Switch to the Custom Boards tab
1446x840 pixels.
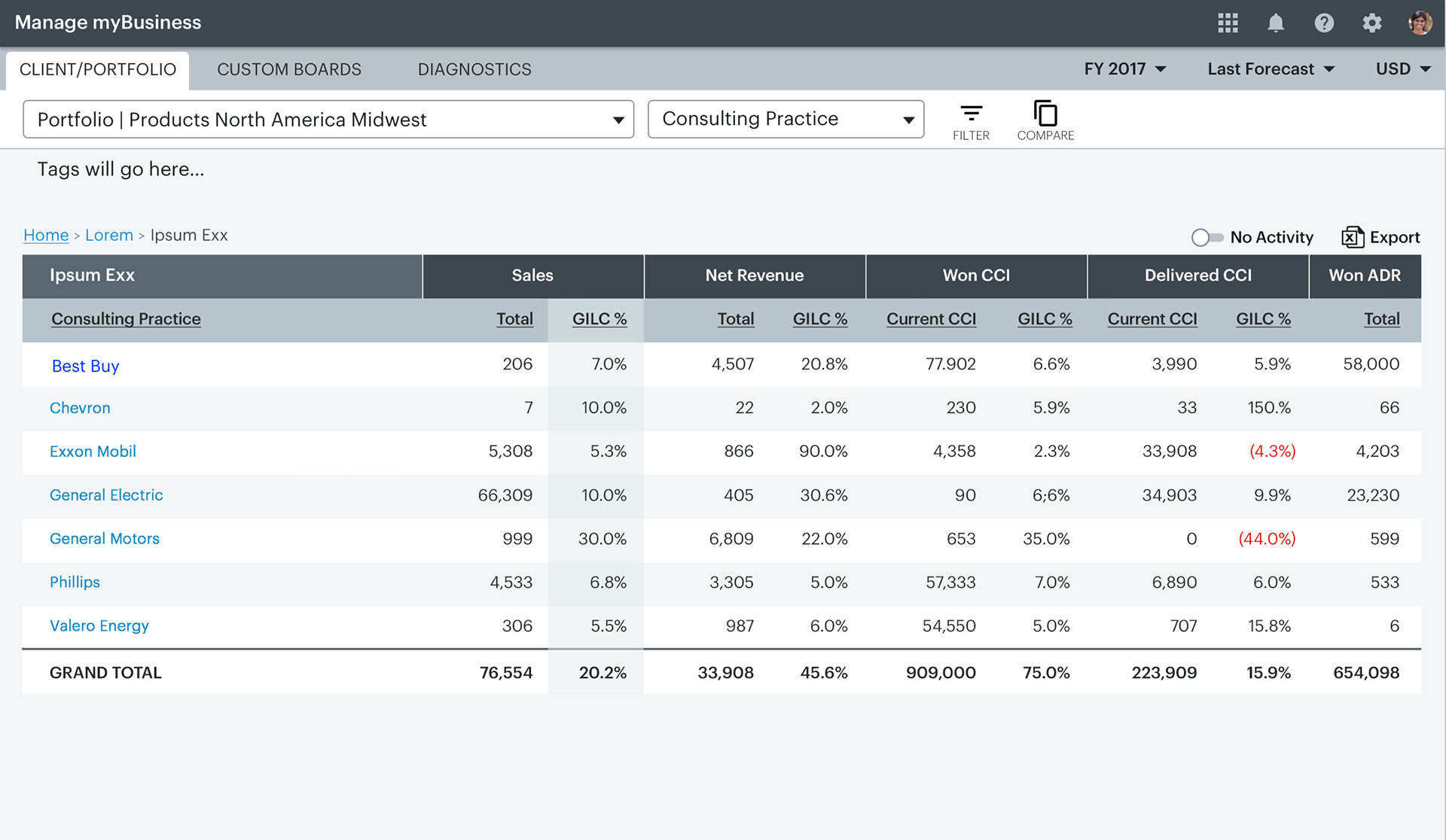click(289, 70)
